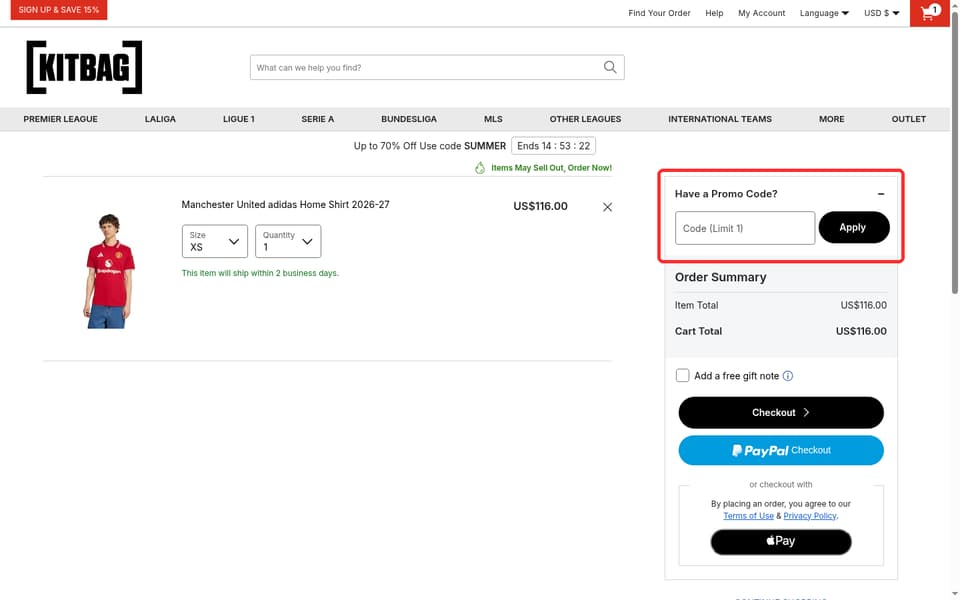Viewport: 960px width, 600px height.
Task: Remove Manchester United shirt with X icon
Action: coord(607,208)
